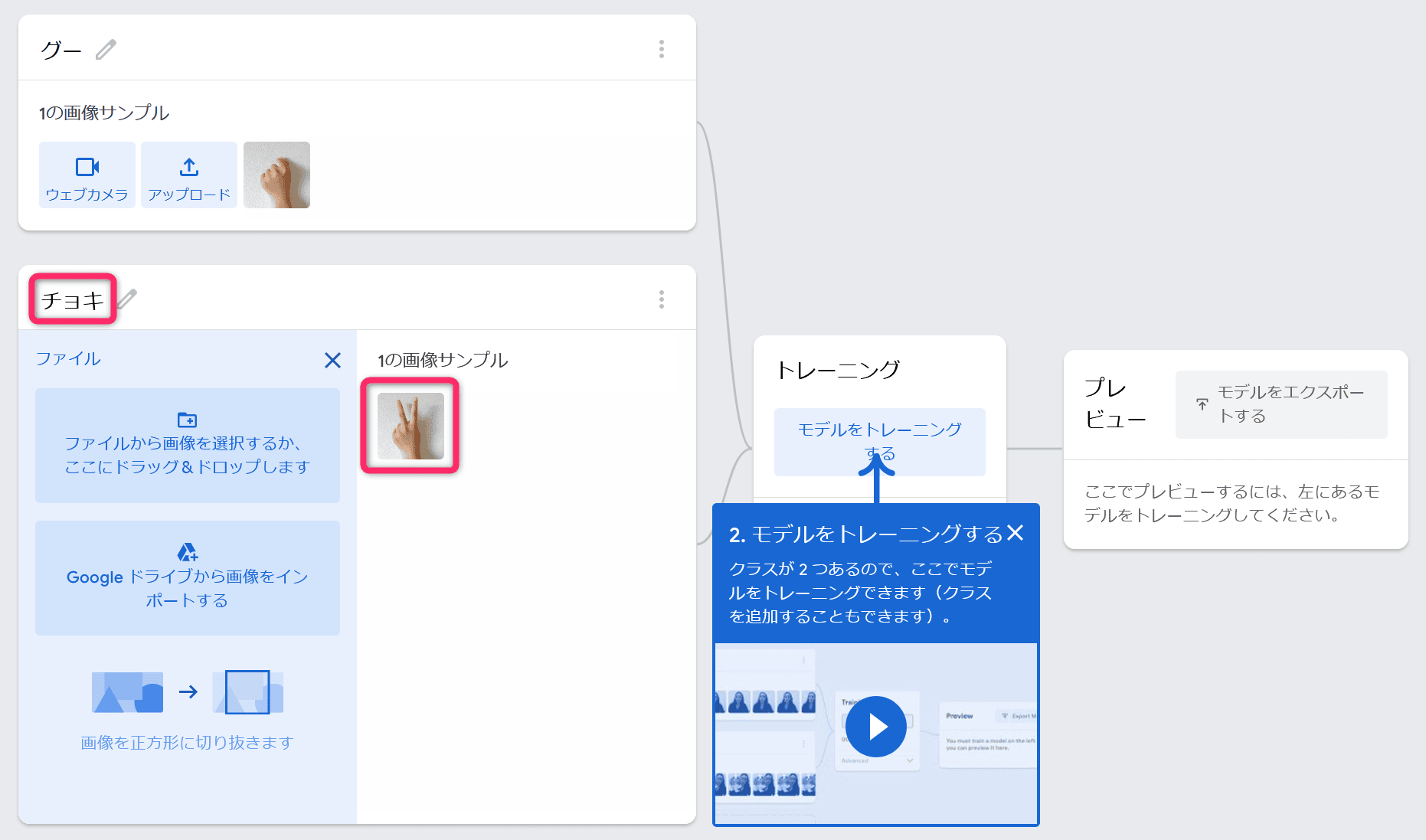Click the アップロード upload button in グー class

pos(189,175)
